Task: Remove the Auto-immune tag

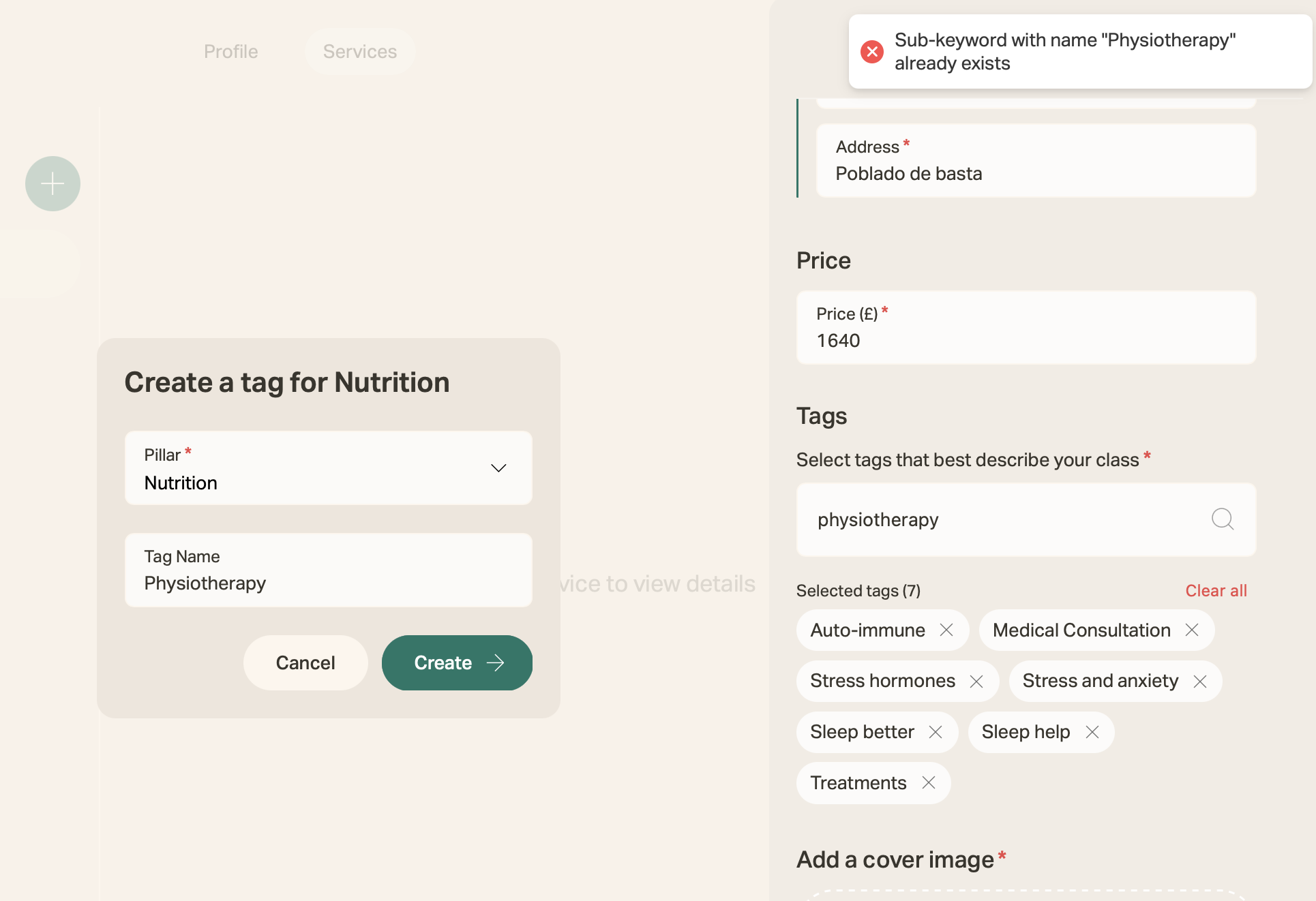Action: [x=946, y=630]
